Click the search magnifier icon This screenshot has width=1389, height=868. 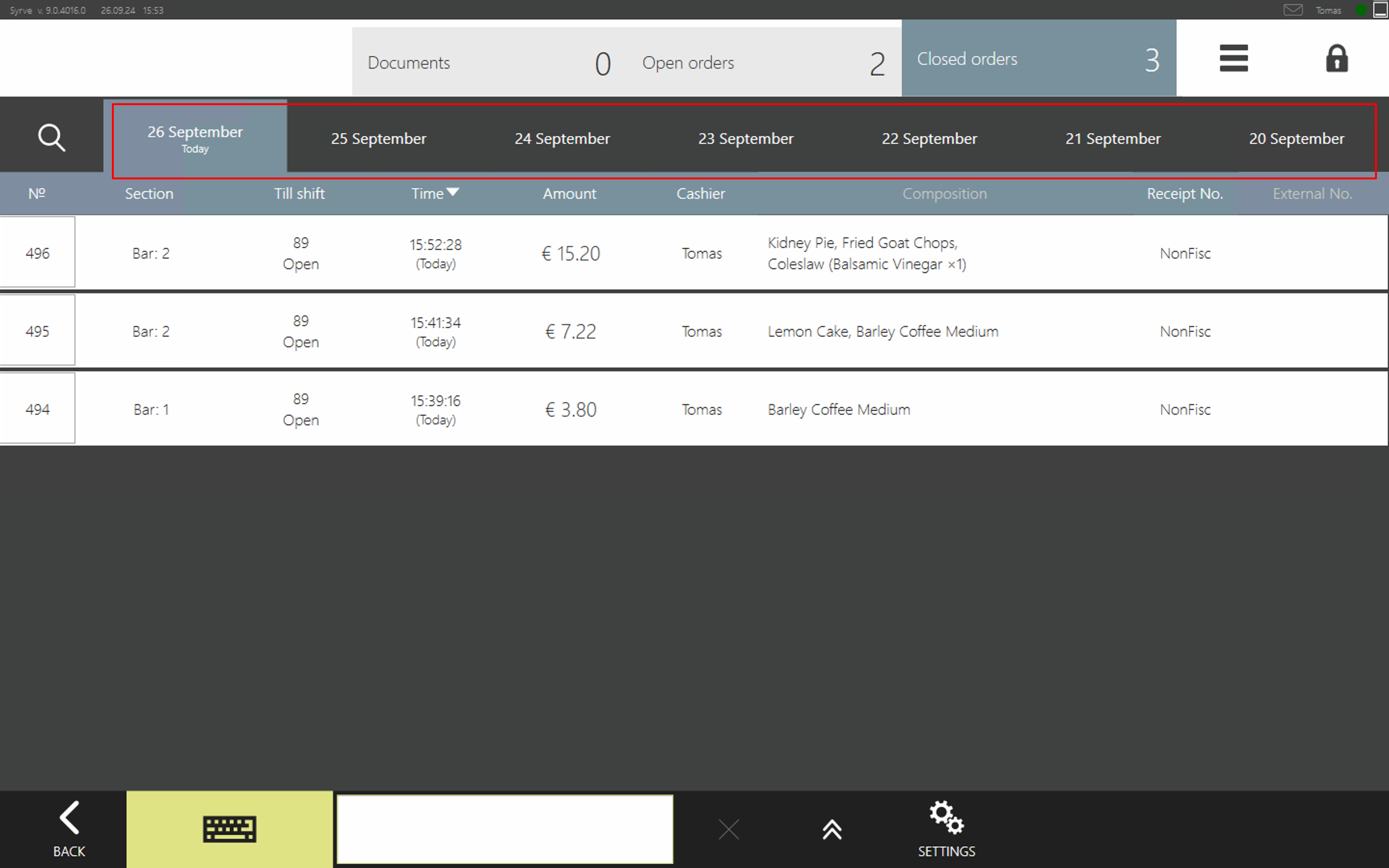(51, 138)
